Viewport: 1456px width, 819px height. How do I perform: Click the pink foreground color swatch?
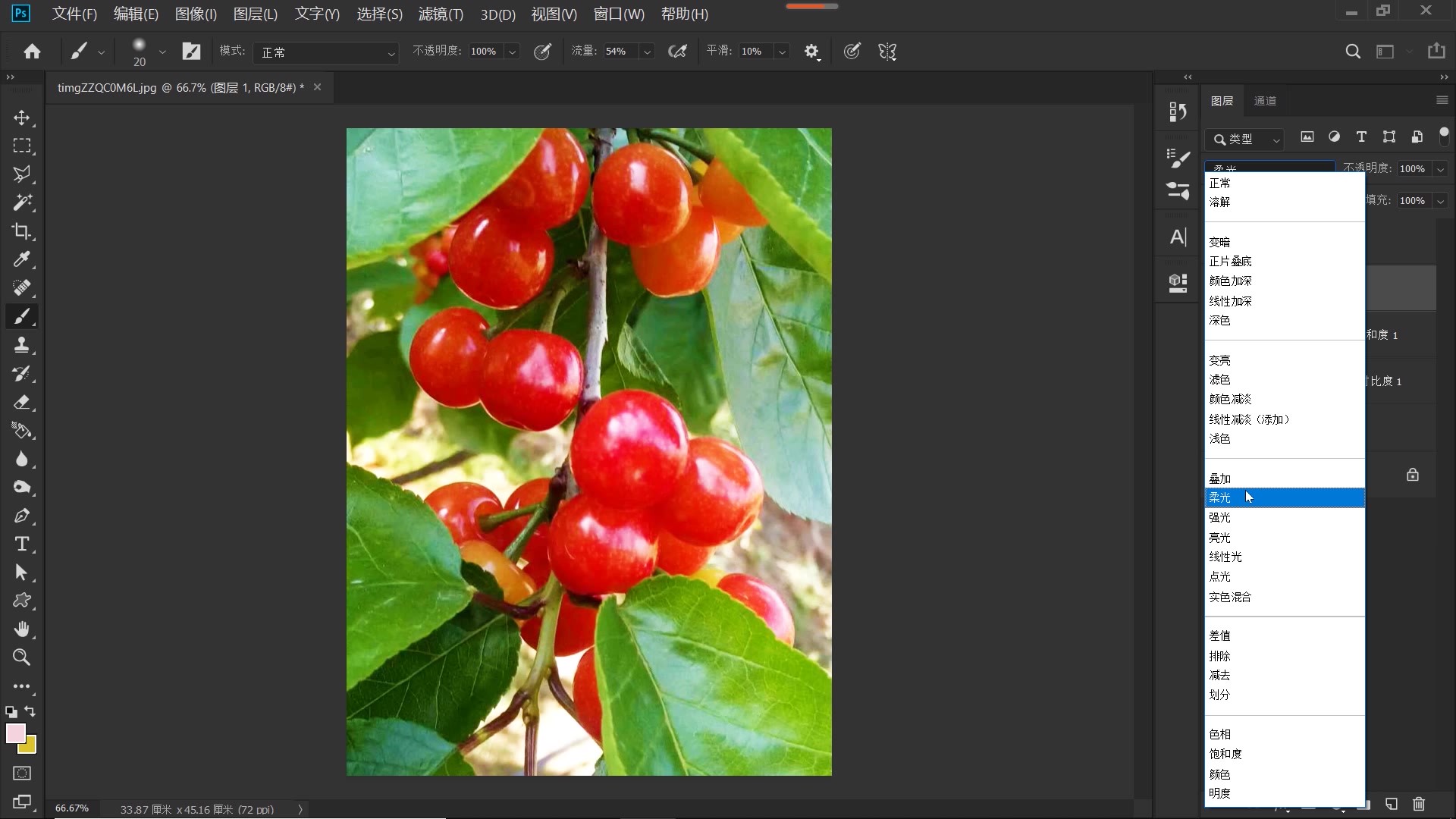click(x=15, y=733)
